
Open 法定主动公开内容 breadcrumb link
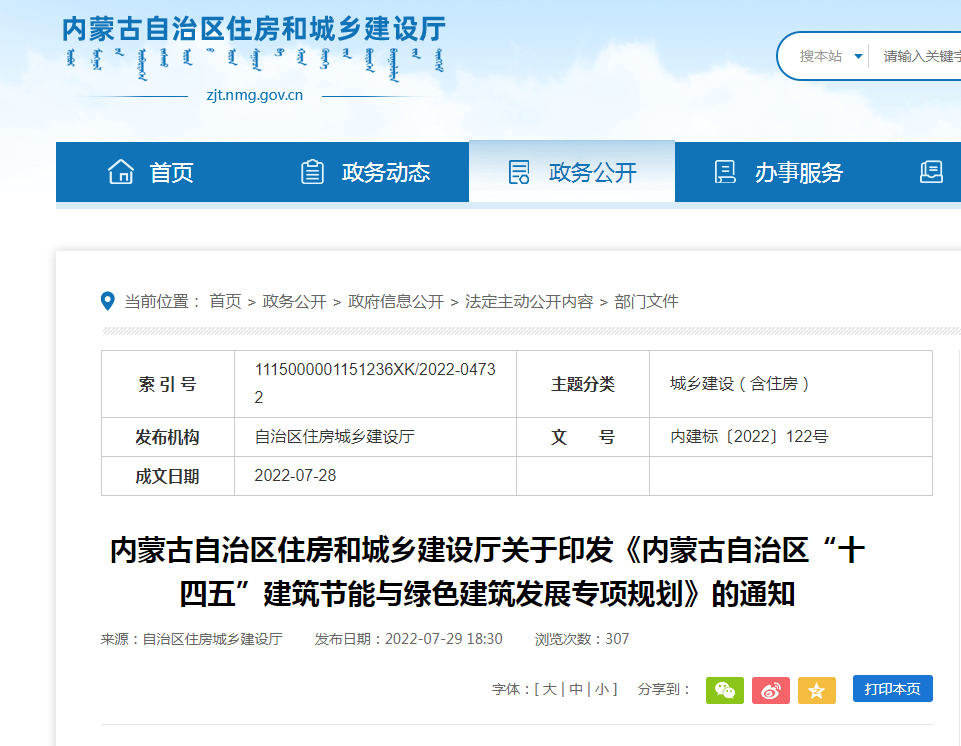tap(528, 301)
